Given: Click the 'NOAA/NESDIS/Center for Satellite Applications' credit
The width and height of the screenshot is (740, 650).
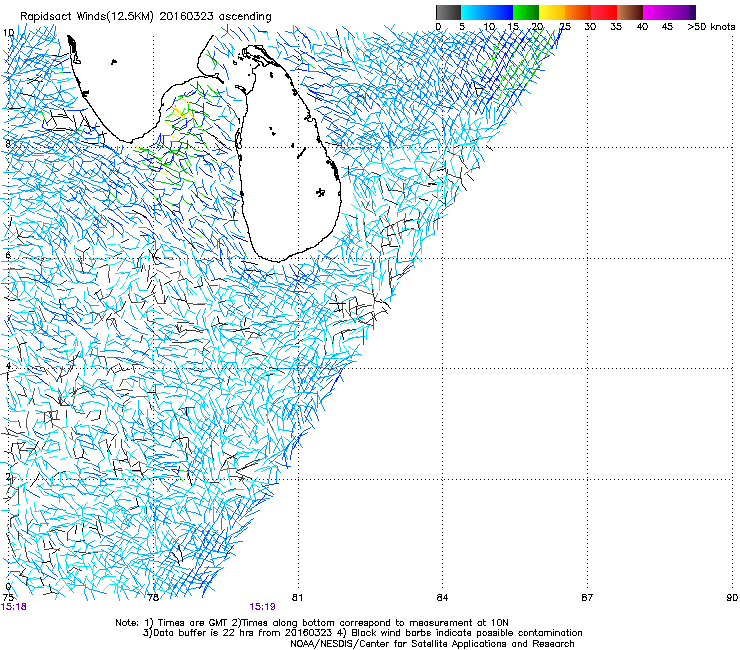Looking at the screenshot, I should (400, 644).
